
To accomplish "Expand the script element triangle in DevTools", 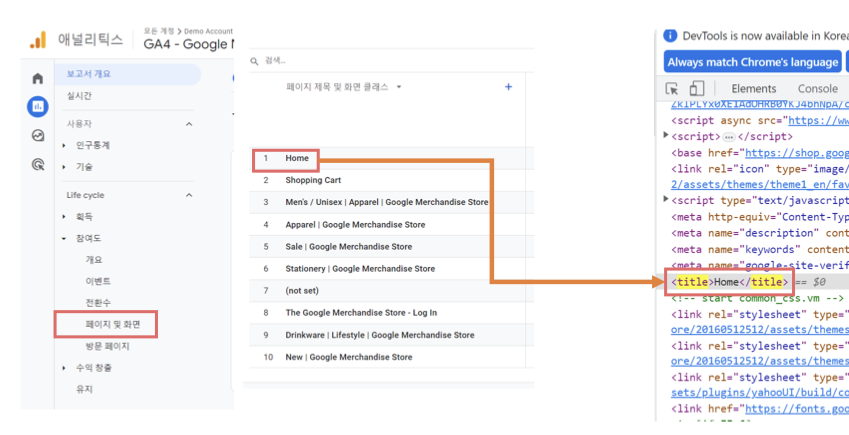I will [666, 135].
